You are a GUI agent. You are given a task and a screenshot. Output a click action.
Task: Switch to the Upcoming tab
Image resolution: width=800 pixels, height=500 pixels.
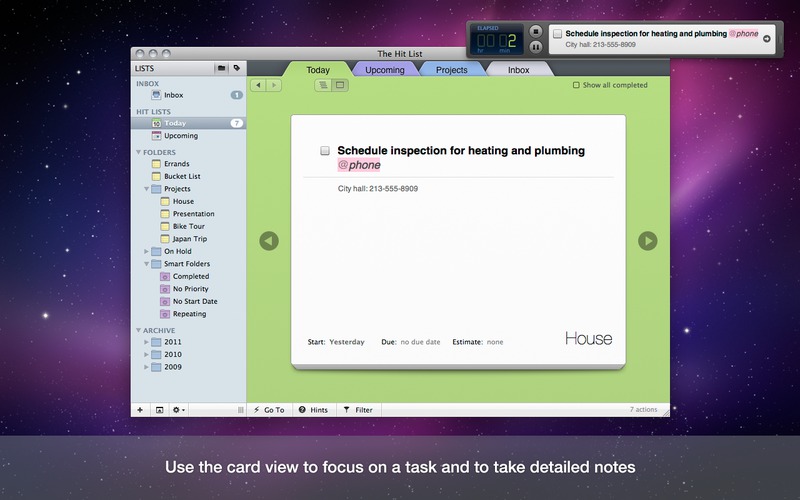pyautogui.click(x=385, y=70)
